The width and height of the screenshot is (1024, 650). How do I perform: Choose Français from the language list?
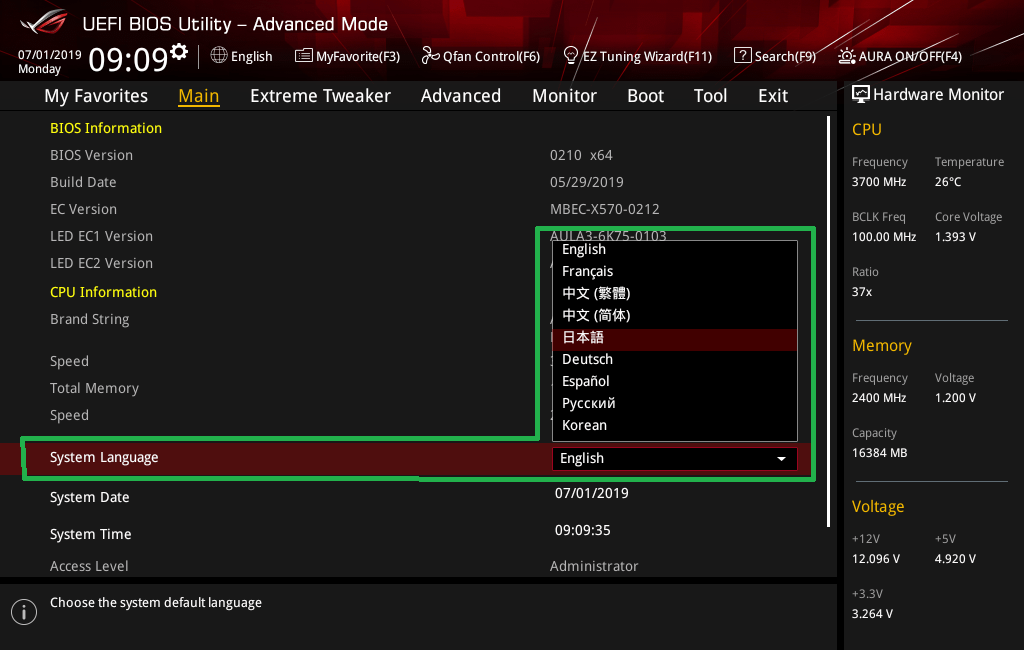tap(675, 271)
